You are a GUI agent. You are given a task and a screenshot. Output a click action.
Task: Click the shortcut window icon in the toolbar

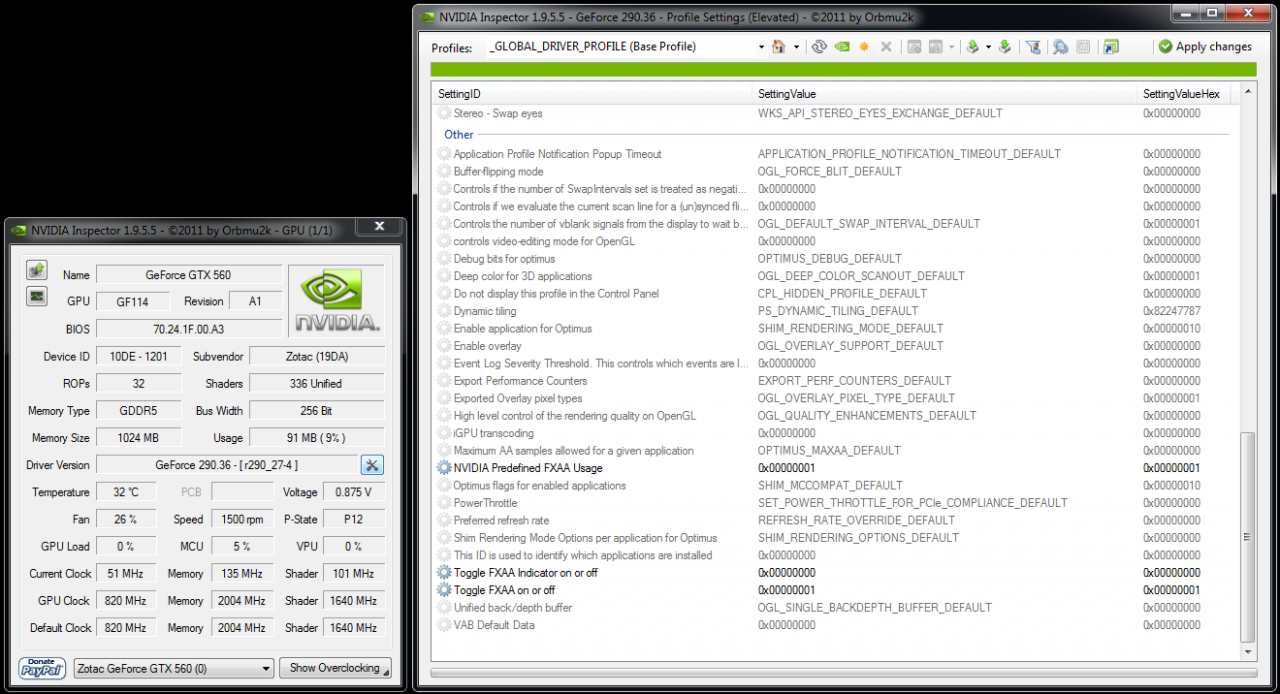(x=1110, y=47)
